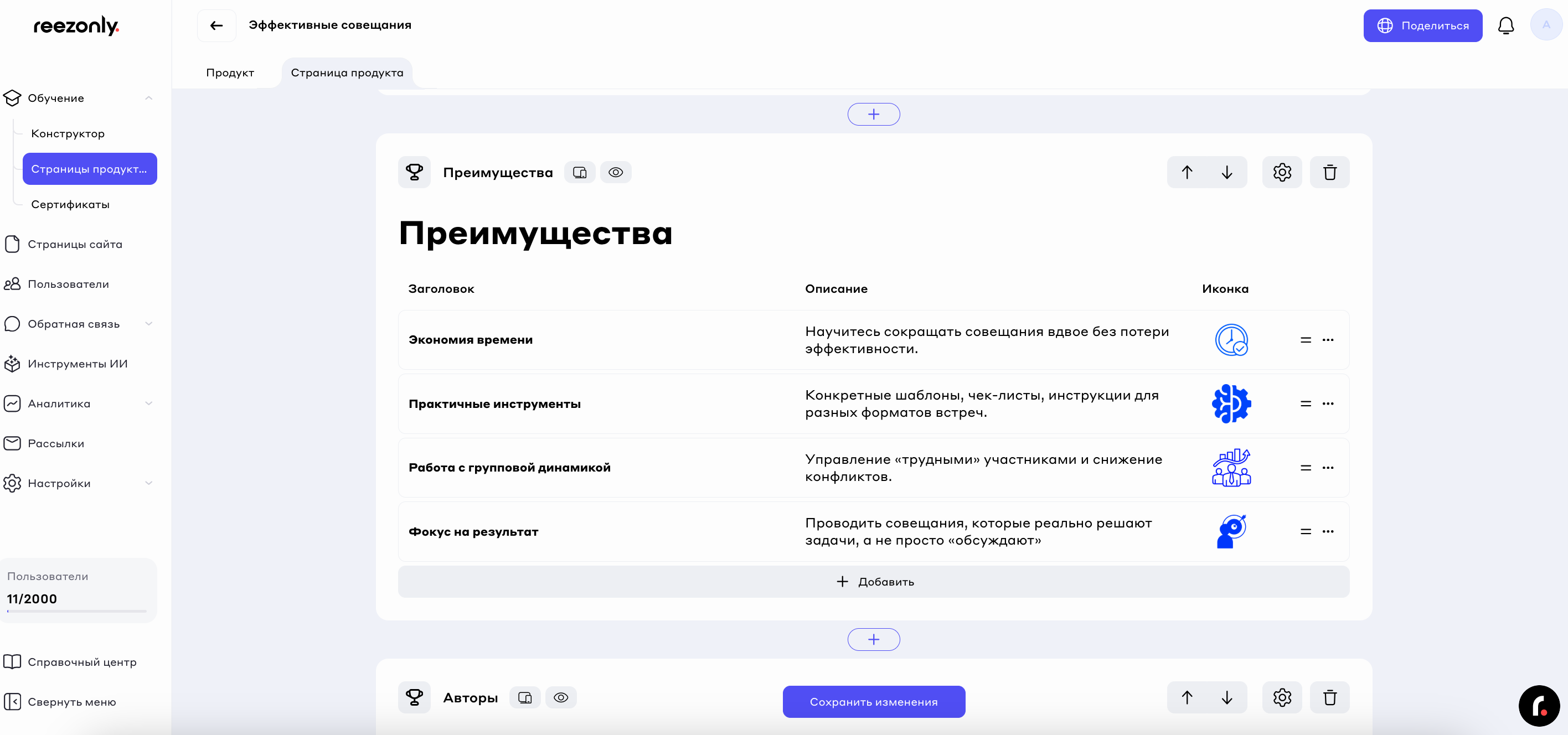Image resolution: width=1568 pixels, height=735 pixels.
Task: Click the team icon for Работа с групповой динамикой
Action: click(x=1231, y=467)
